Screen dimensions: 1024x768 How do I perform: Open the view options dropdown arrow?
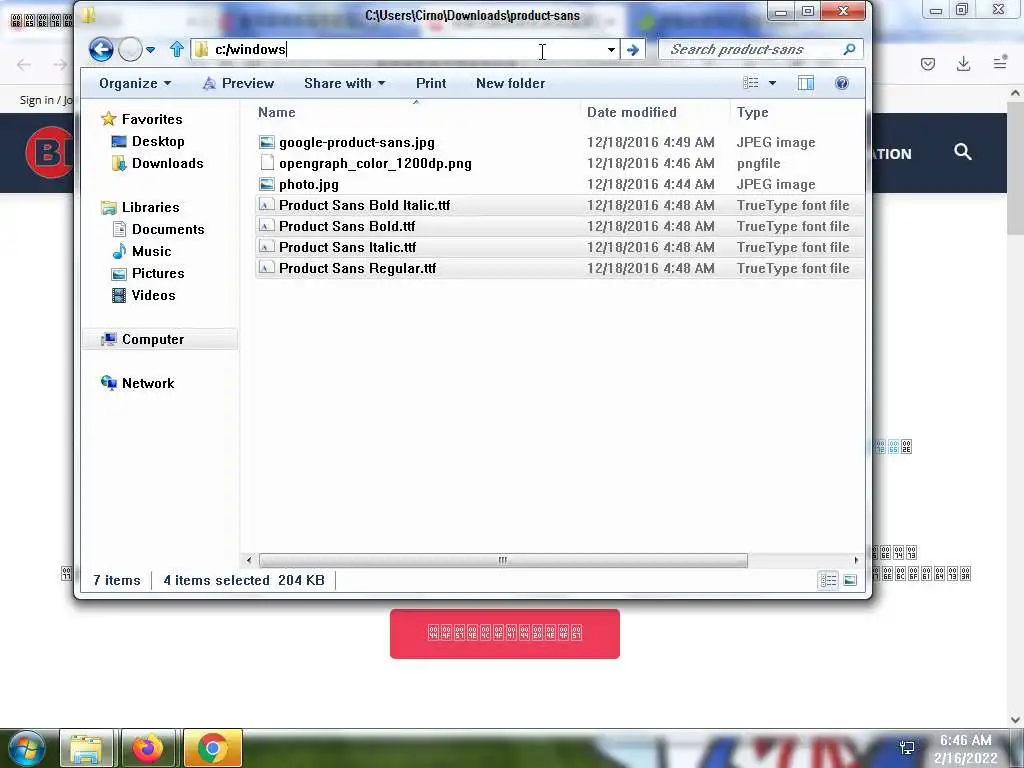[x=773, y=84]
